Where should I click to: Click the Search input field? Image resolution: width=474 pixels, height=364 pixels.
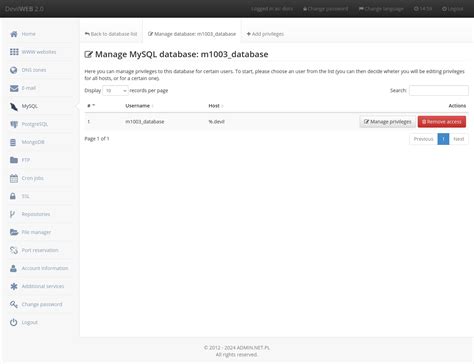(439, 90)
